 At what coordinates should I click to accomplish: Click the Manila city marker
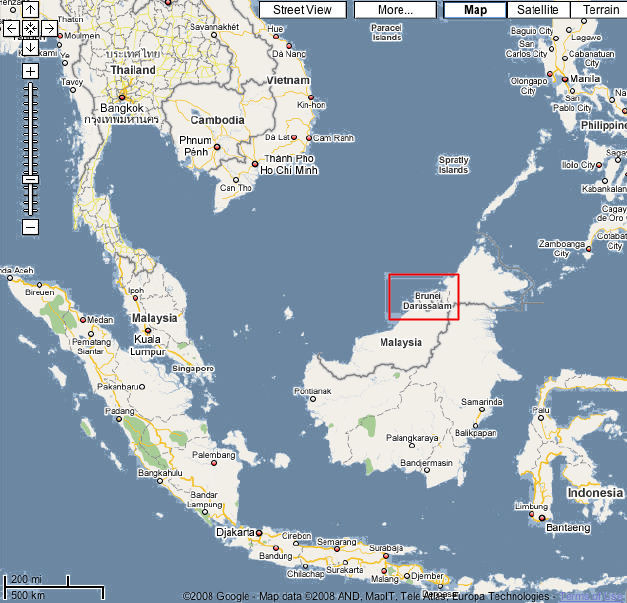[566, 78]
